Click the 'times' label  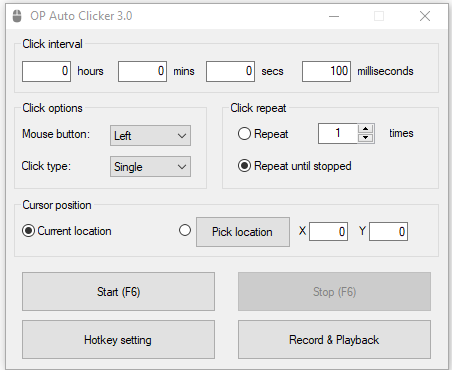click(401, 133)
